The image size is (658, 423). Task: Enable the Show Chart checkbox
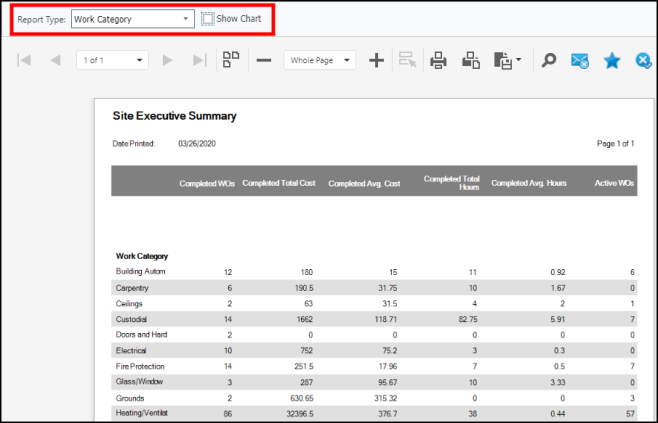pyautogui.click(x=208, y=19)
